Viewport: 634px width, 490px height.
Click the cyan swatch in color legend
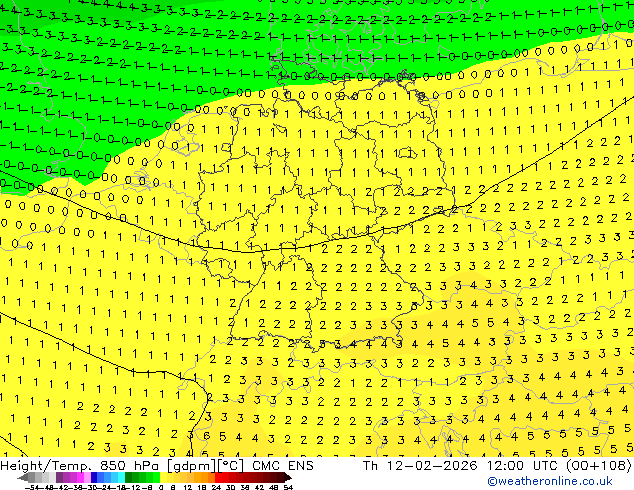[x=121, y=478]
